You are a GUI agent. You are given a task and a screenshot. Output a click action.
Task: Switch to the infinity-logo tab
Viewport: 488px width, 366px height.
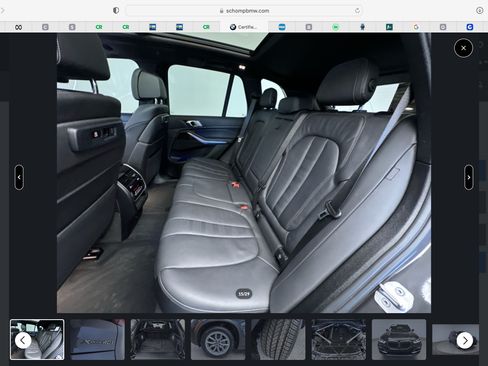point(19,27)
